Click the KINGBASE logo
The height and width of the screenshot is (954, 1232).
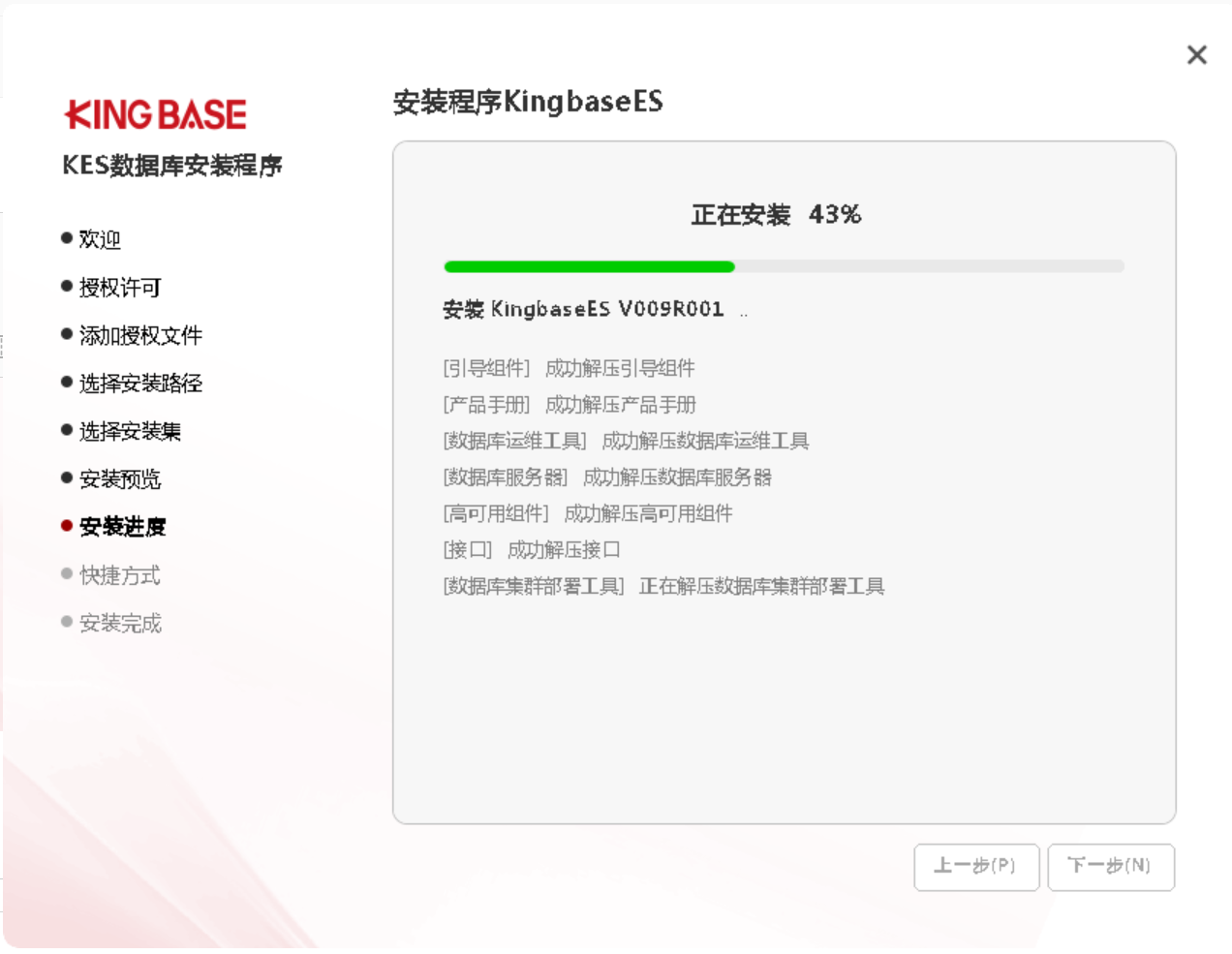[x=155, y=114]
